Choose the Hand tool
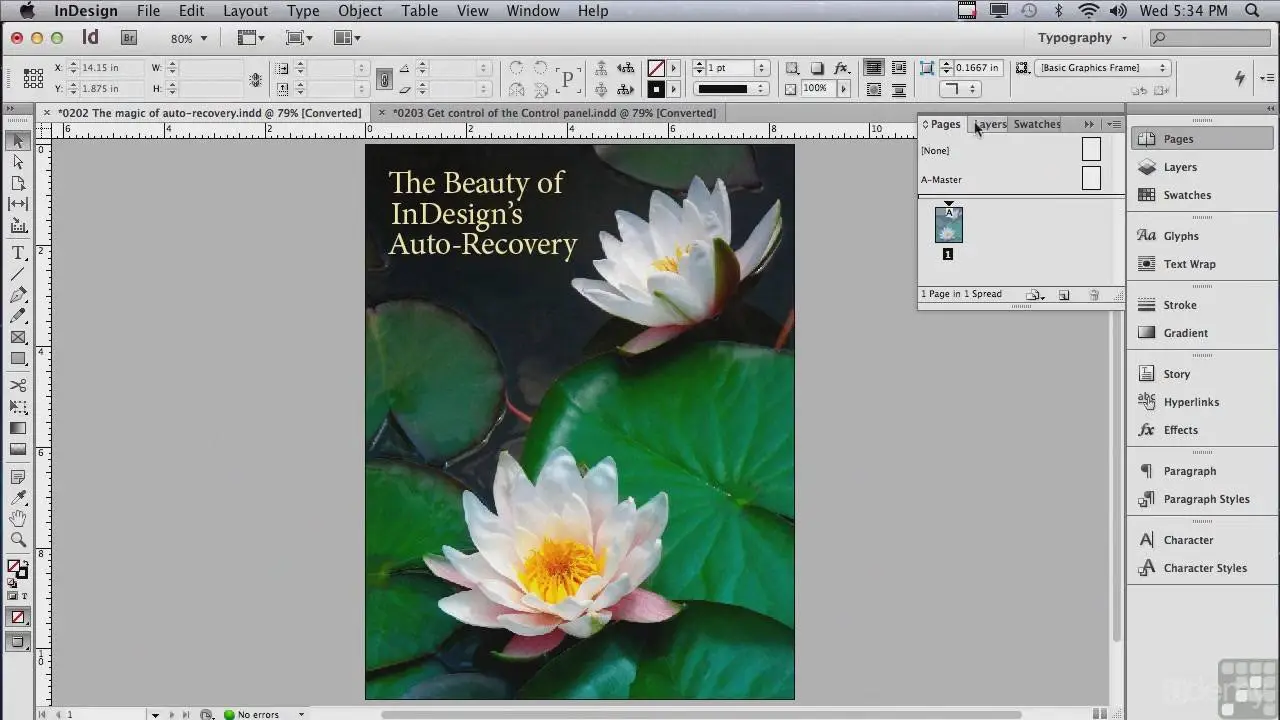Viewport: 1280px width, 720px height. click(18, 518)
